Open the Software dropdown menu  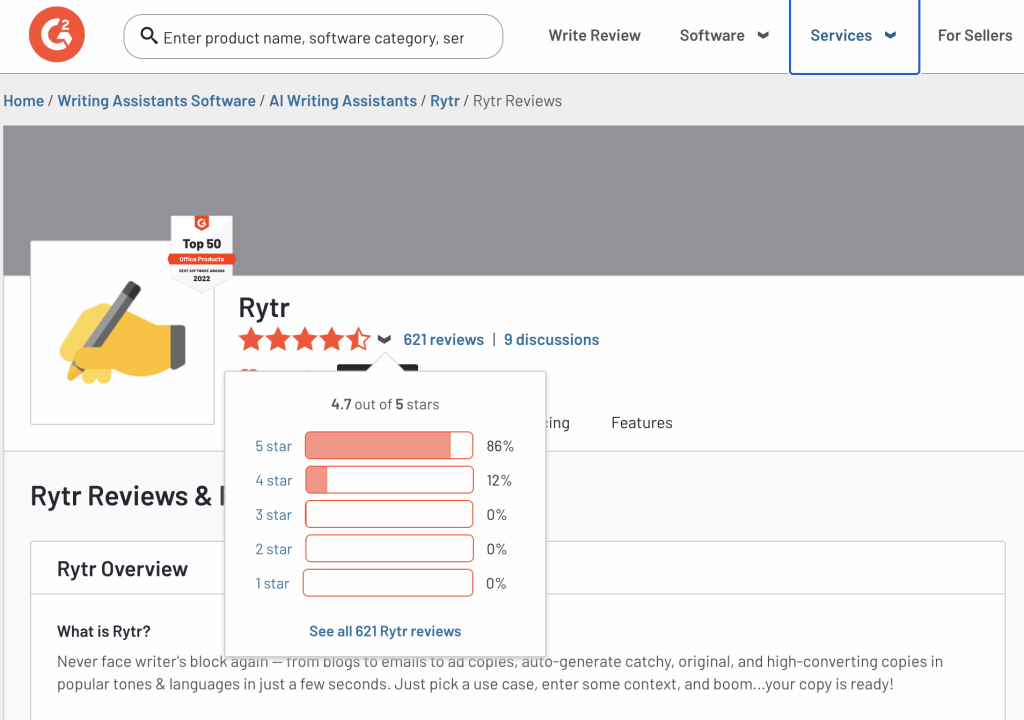click(x=724, y=35)
